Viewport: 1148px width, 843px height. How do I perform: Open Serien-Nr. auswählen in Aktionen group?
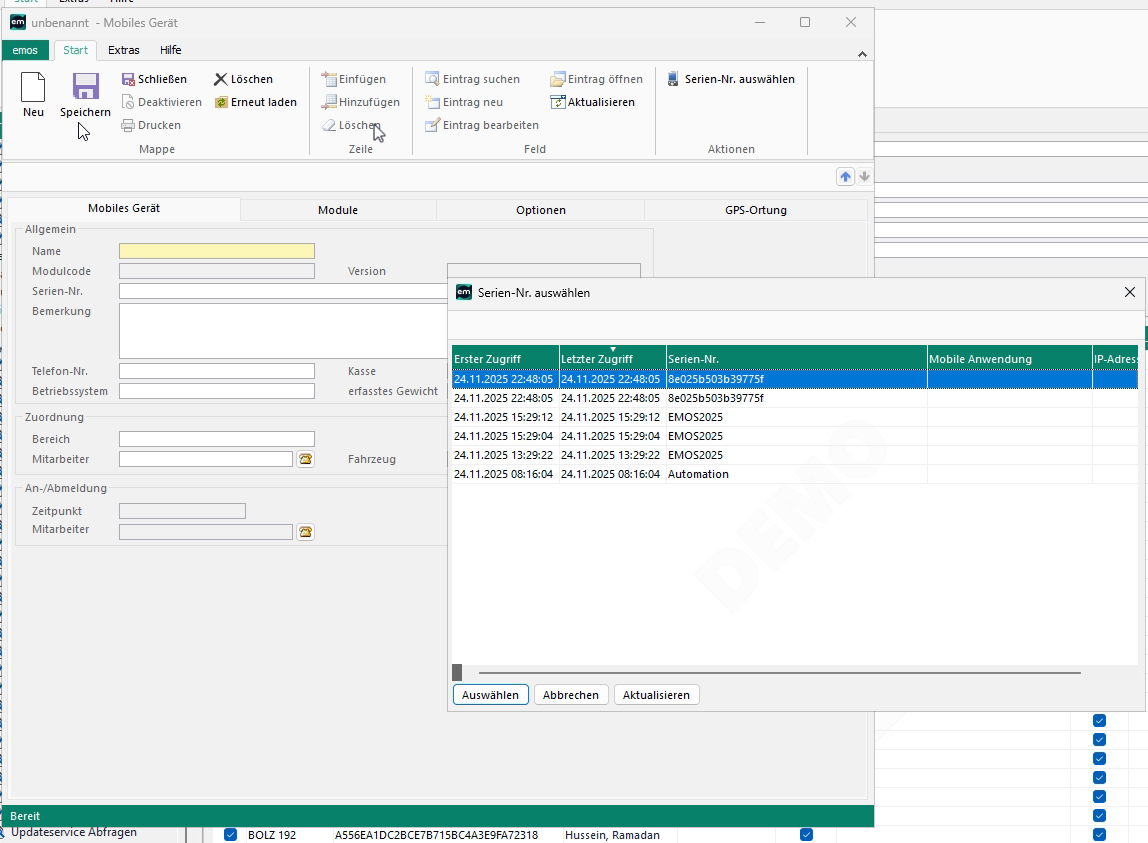click(x=673, y=79)
